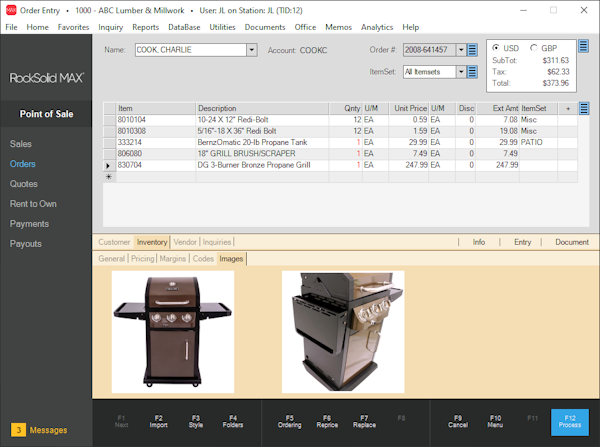Open the menu icon beside Order number
Screen dimensions: 600x447
473,50
